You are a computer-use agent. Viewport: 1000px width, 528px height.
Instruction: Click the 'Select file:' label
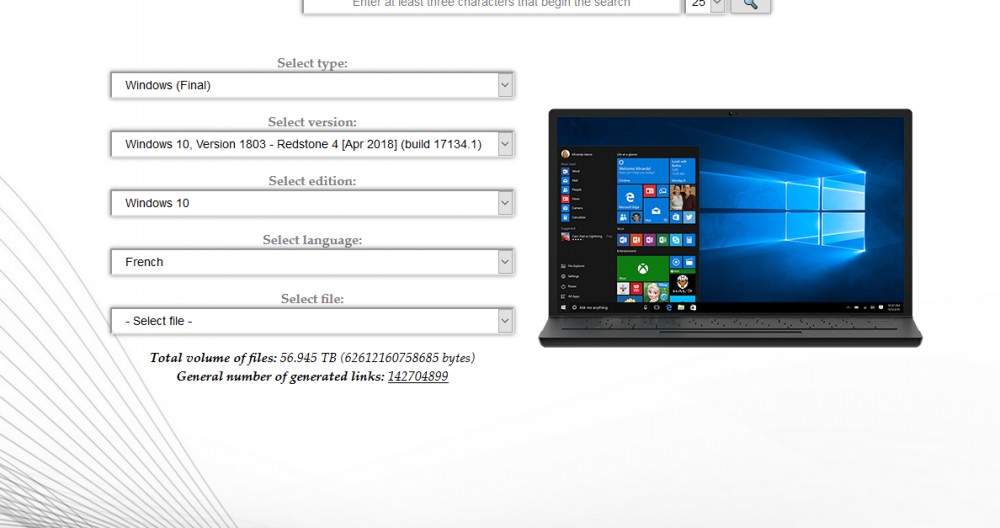coord(312,299)
